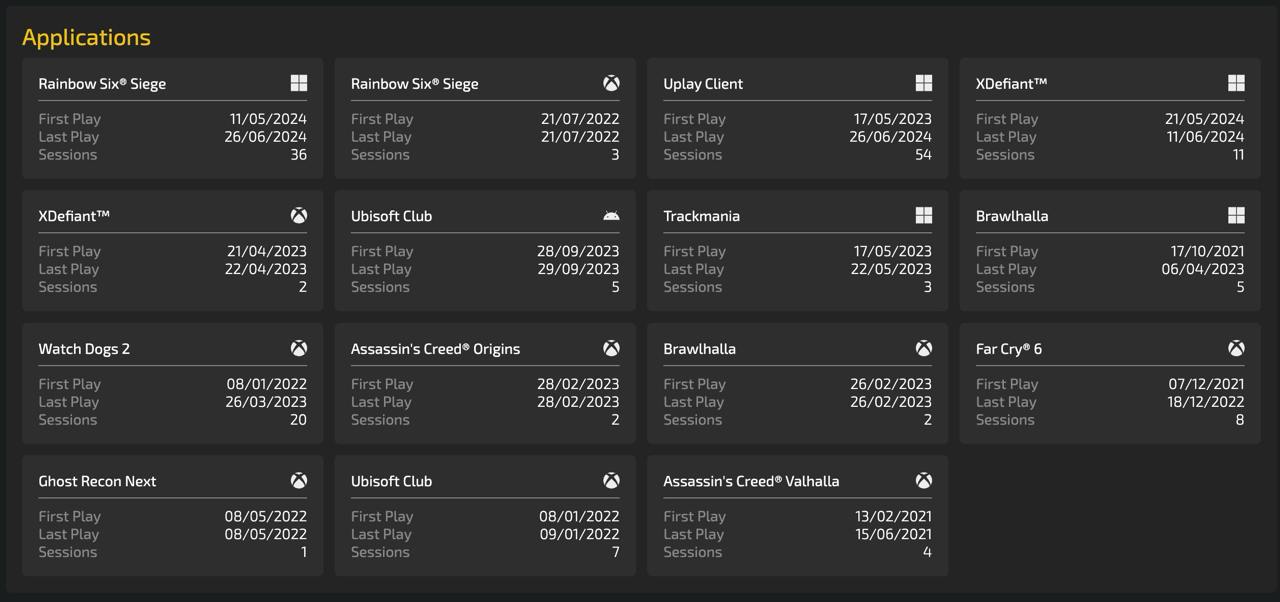Select the Xbox icon on the Brawlhalla card
The width and height of the screenshot is (1280, 602).
click(x=923, y=348)
